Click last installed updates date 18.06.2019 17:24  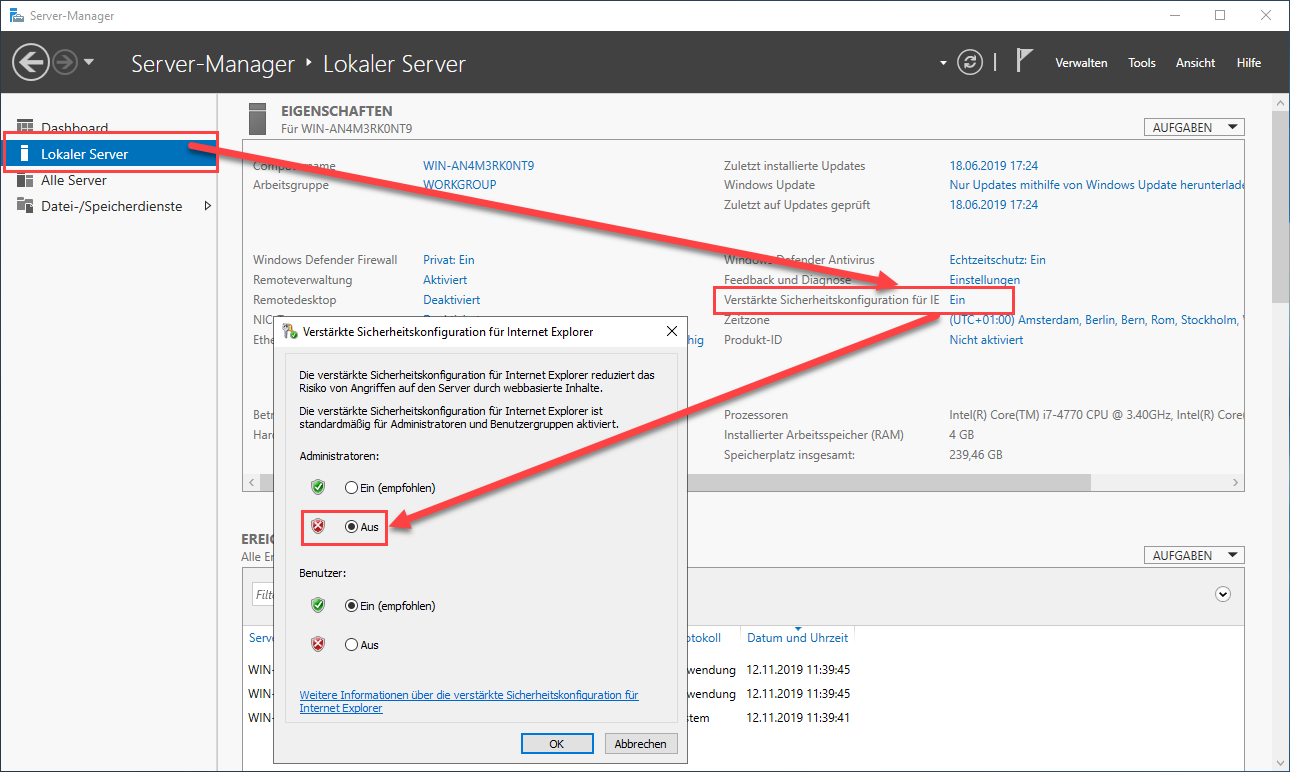[x=993, y=166]
